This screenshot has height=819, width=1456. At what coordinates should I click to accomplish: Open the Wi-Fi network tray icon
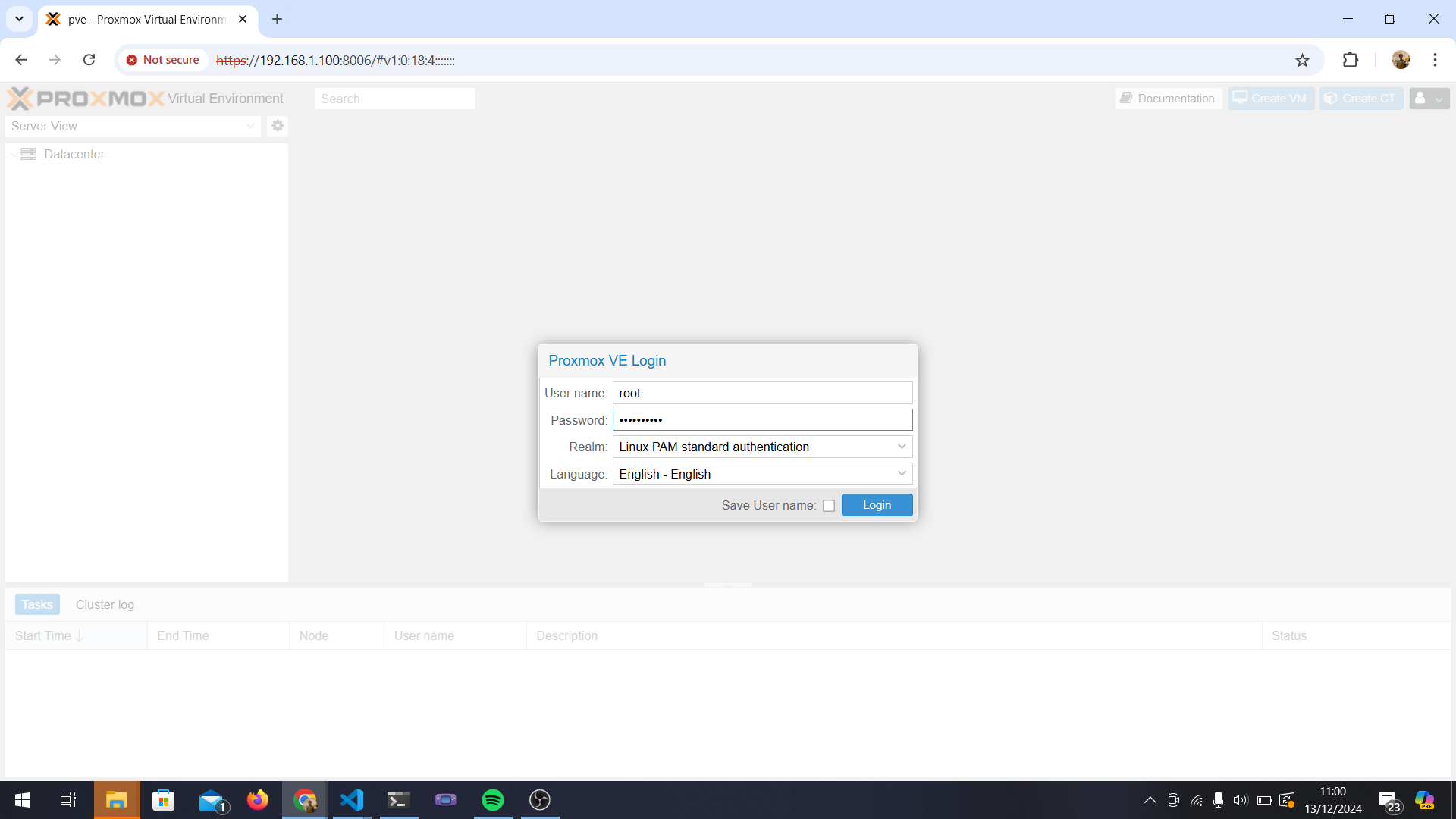pos(1197,800)
